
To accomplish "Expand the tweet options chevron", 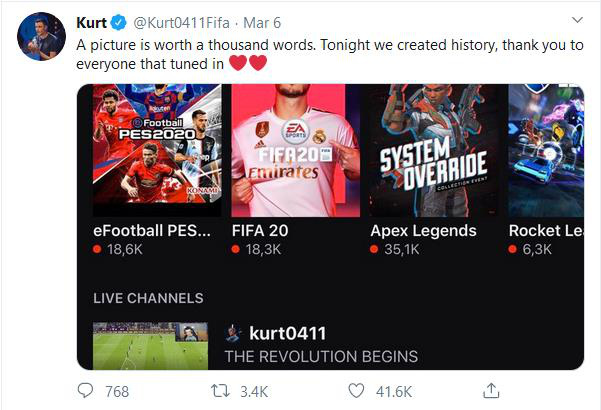I will coord(578,21).
